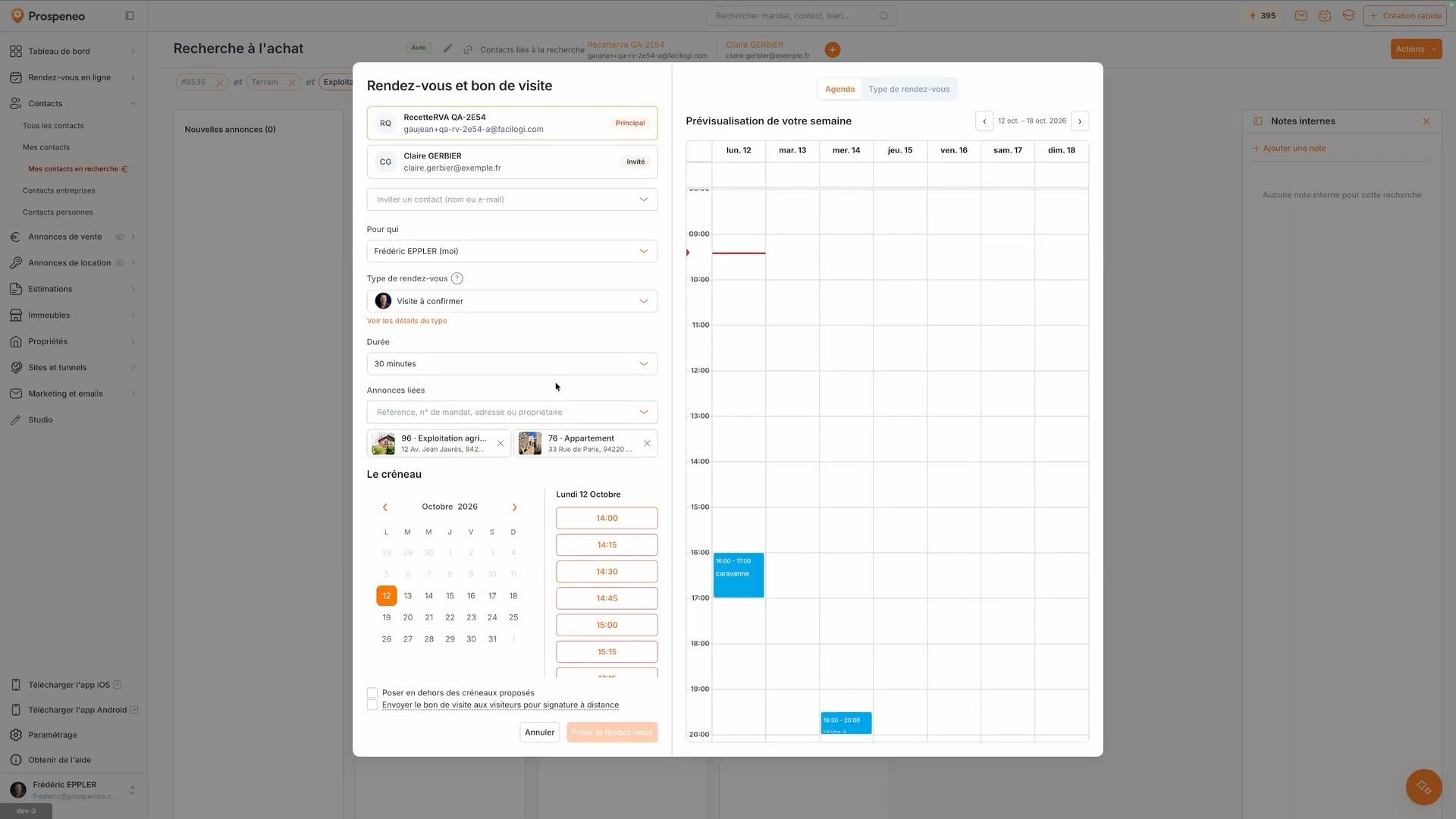Toggle eye icon for Annonces de location
Screen dimensions: 1456x819
[x=120, y=263]
